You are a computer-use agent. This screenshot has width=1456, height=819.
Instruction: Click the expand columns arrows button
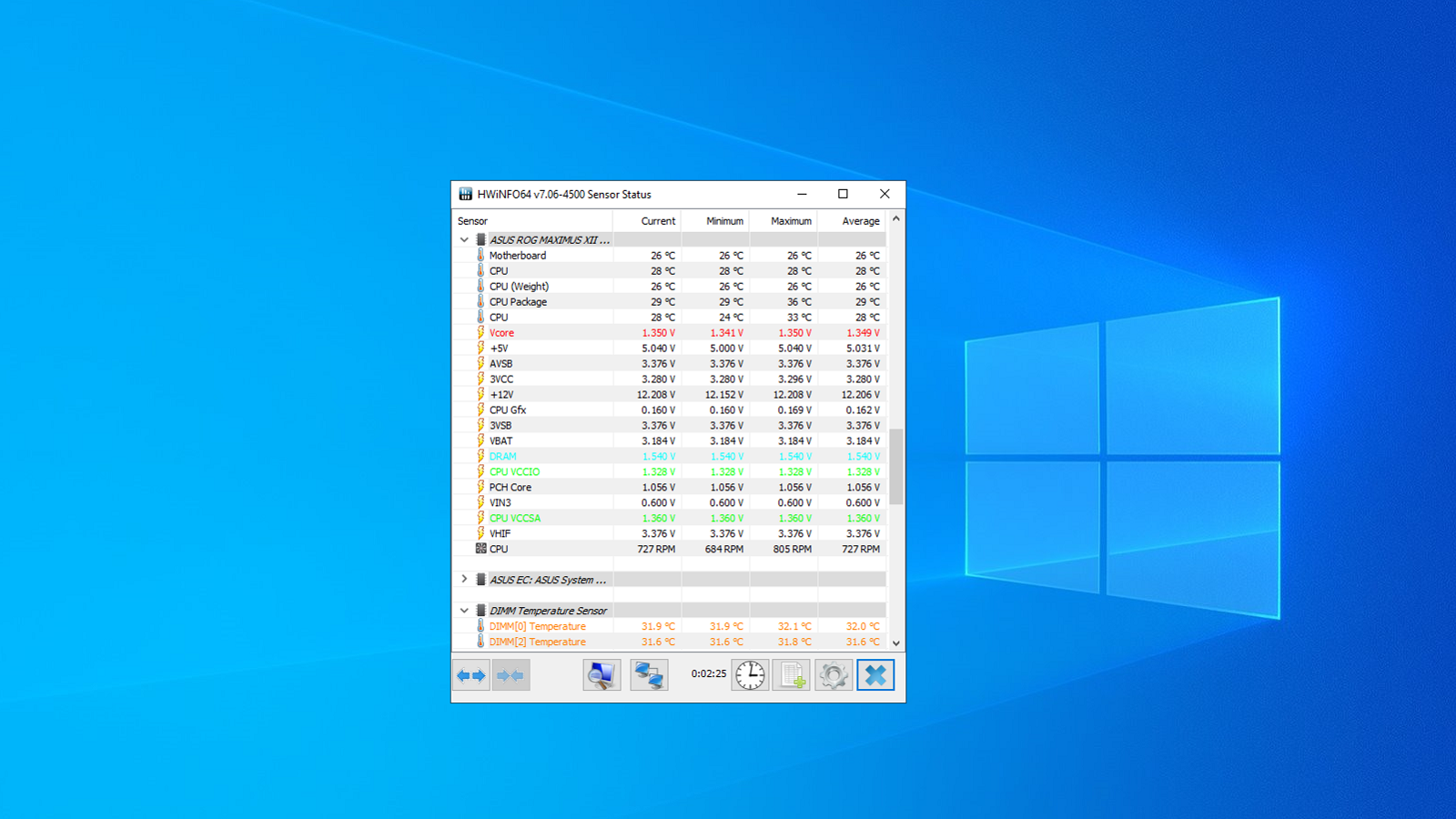point(471,675)
